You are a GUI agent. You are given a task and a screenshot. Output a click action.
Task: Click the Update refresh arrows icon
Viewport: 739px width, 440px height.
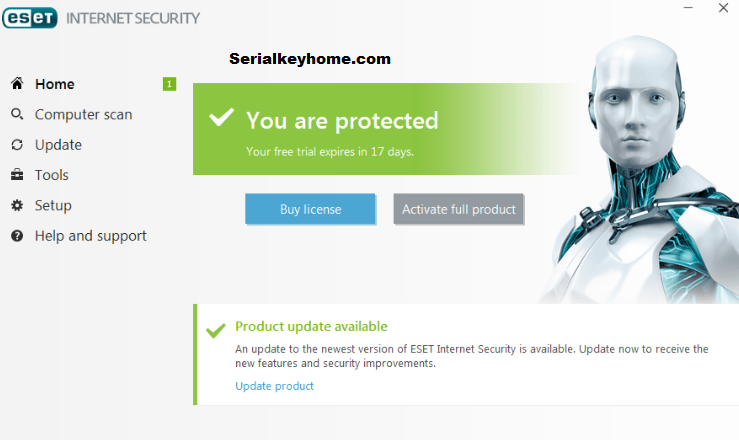17,145
